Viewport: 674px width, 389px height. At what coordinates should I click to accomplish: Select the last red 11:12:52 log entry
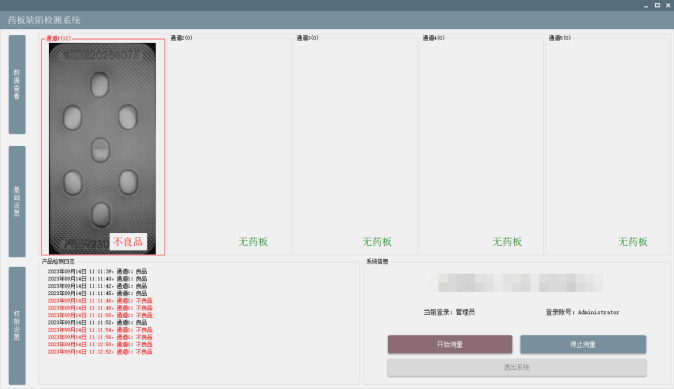[x=100, y=352]
